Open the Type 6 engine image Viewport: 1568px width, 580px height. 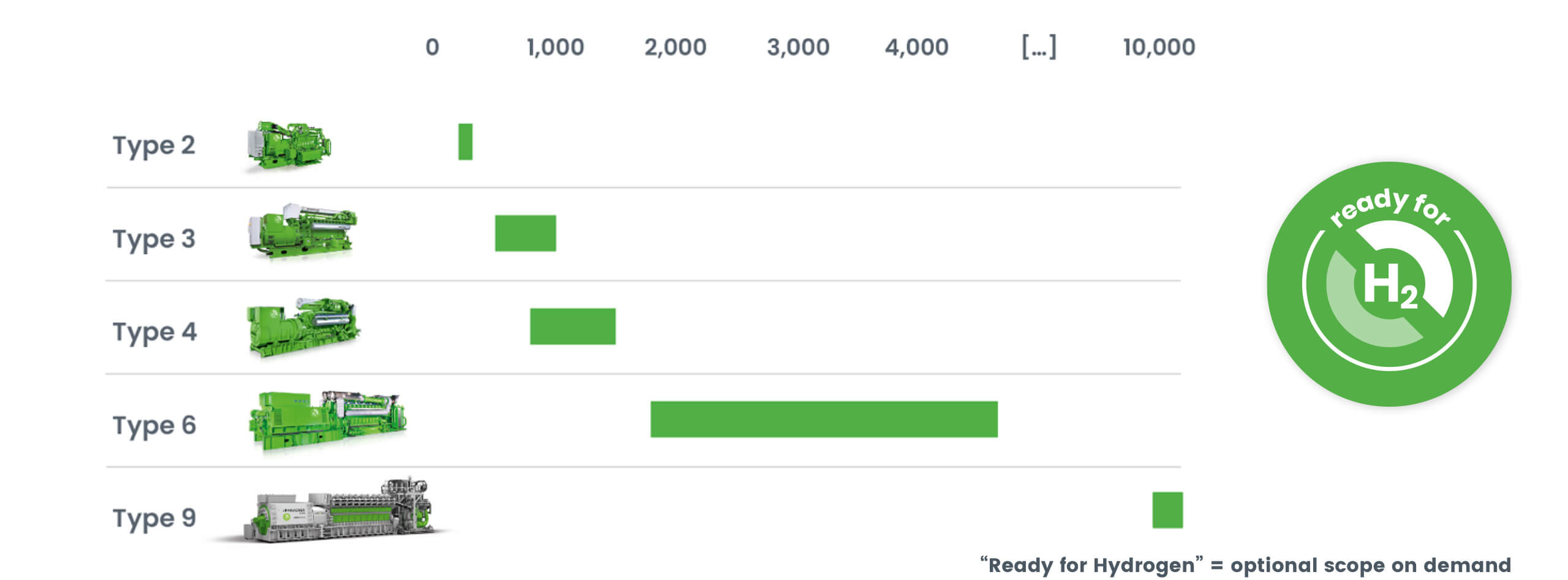click(x=327, y=420)
